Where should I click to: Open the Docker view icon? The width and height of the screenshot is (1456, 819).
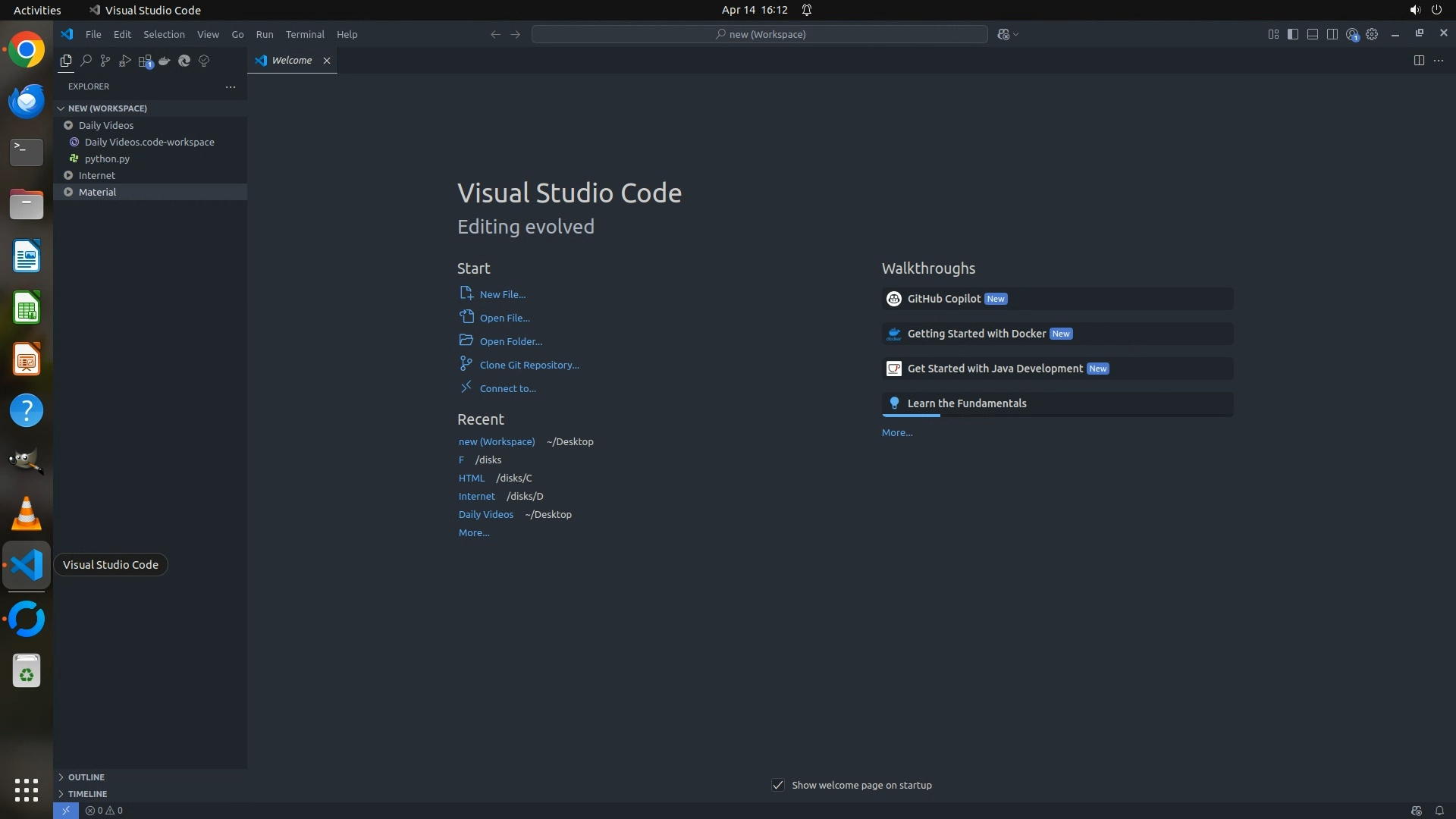click(165, 61)
